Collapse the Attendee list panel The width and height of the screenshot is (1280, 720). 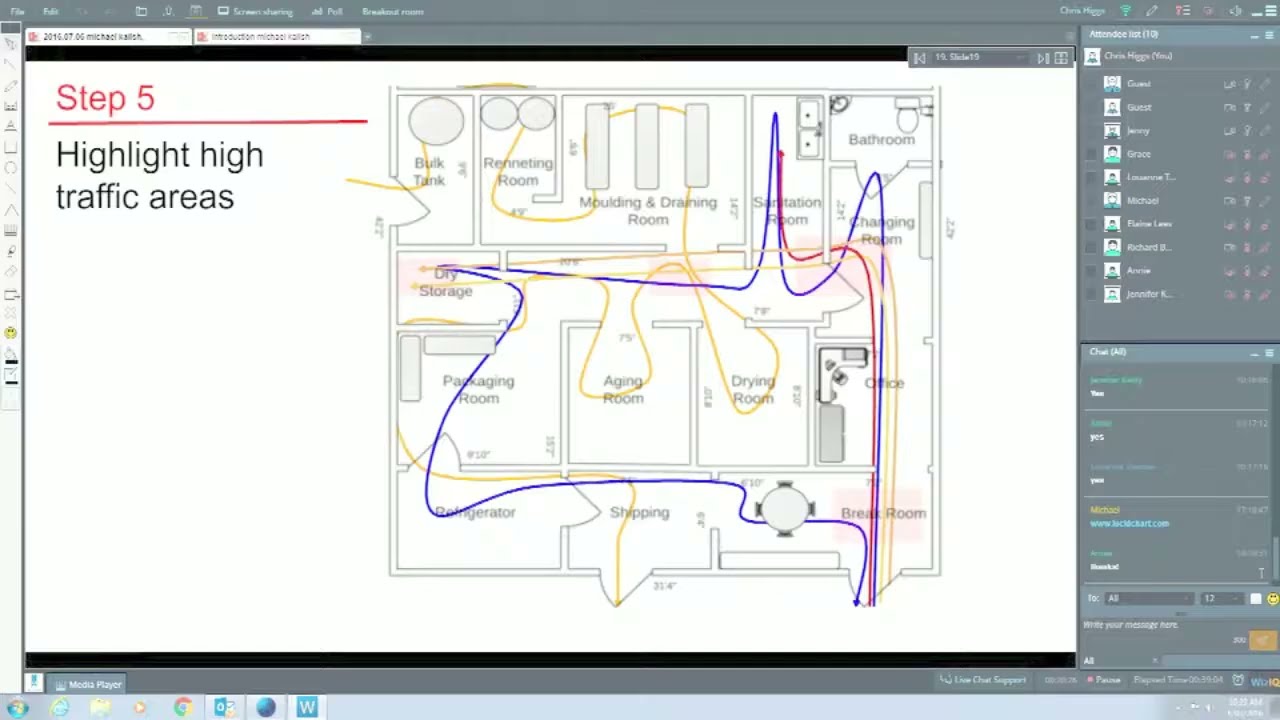(1254, 35)
